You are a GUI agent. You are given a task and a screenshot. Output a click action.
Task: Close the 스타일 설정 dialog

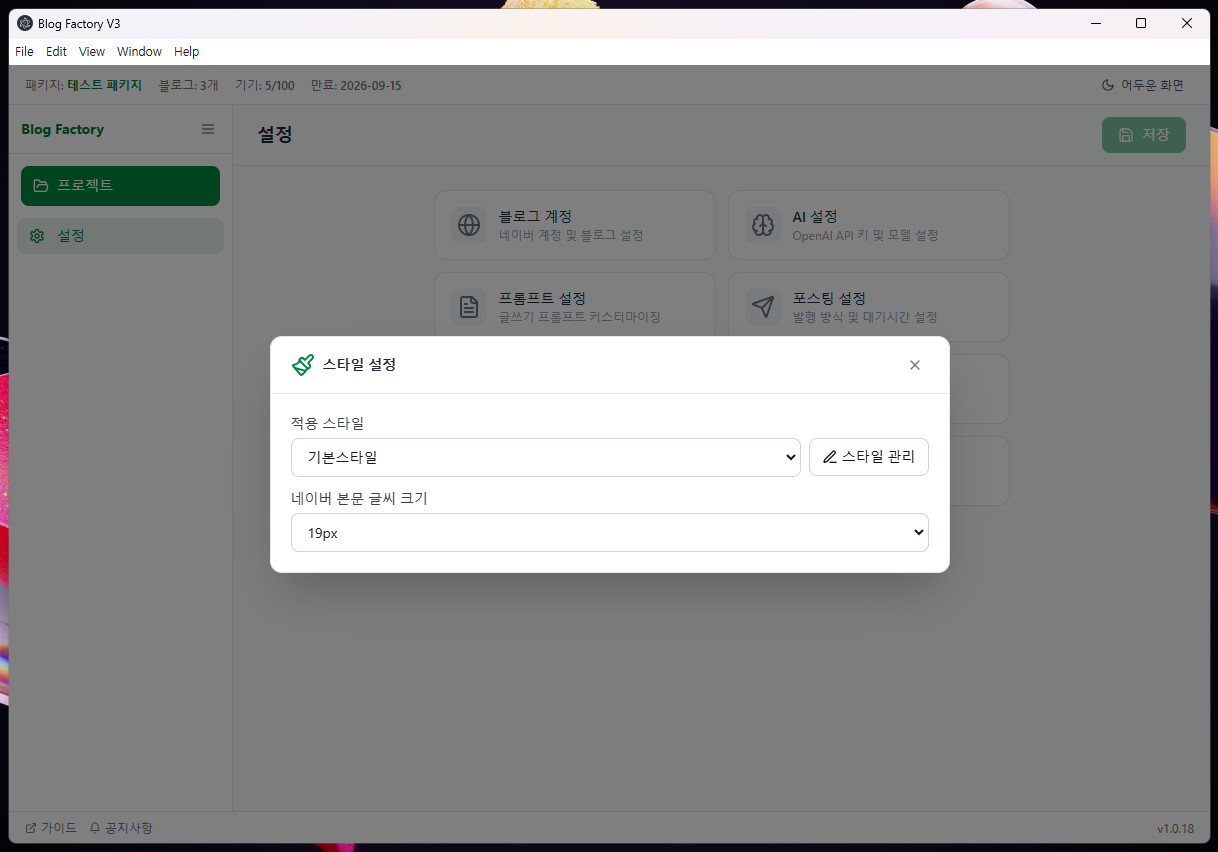(914, 365)
